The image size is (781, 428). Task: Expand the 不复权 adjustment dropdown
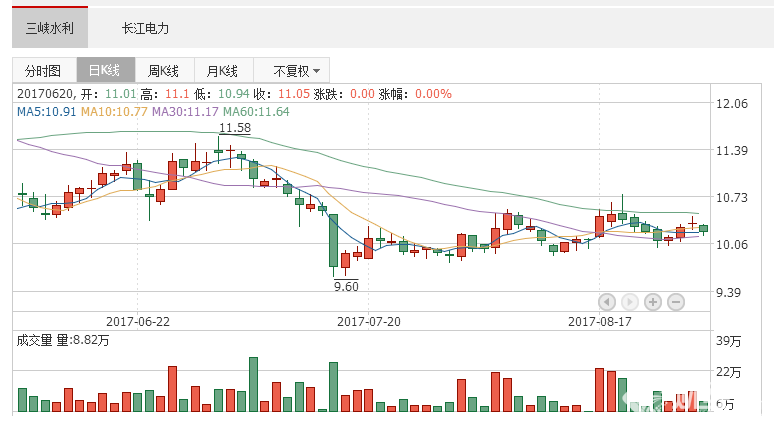292,70
